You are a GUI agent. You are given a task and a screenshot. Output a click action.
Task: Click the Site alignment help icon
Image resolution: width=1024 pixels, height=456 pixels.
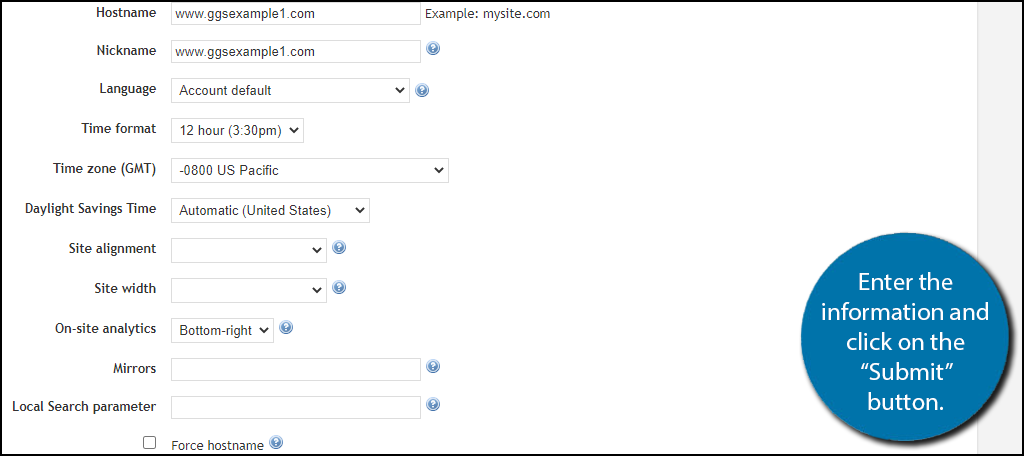[339, 248]
